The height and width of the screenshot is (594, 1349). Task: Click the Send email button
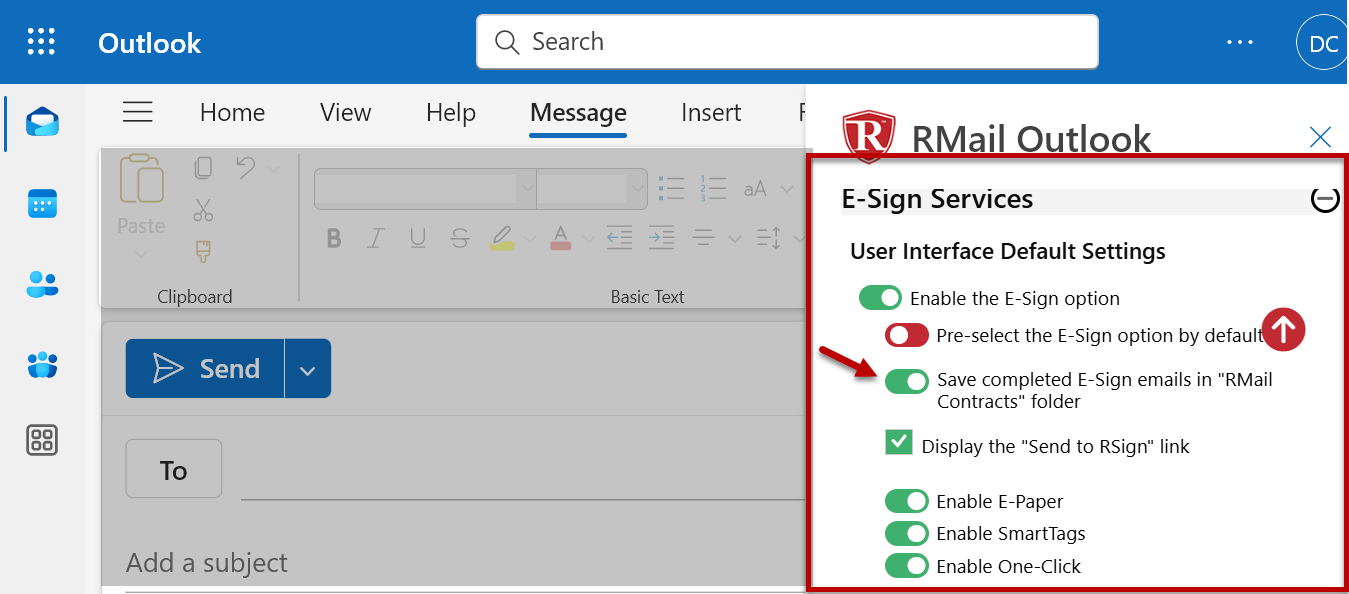tap(206, 369)
